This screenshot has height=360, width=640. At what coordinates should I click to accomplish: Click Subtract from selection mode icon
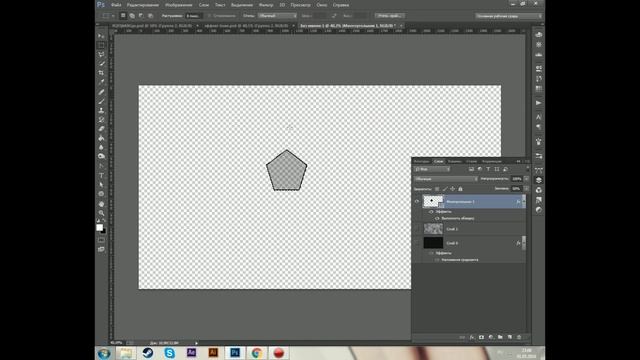pos(141,16)
